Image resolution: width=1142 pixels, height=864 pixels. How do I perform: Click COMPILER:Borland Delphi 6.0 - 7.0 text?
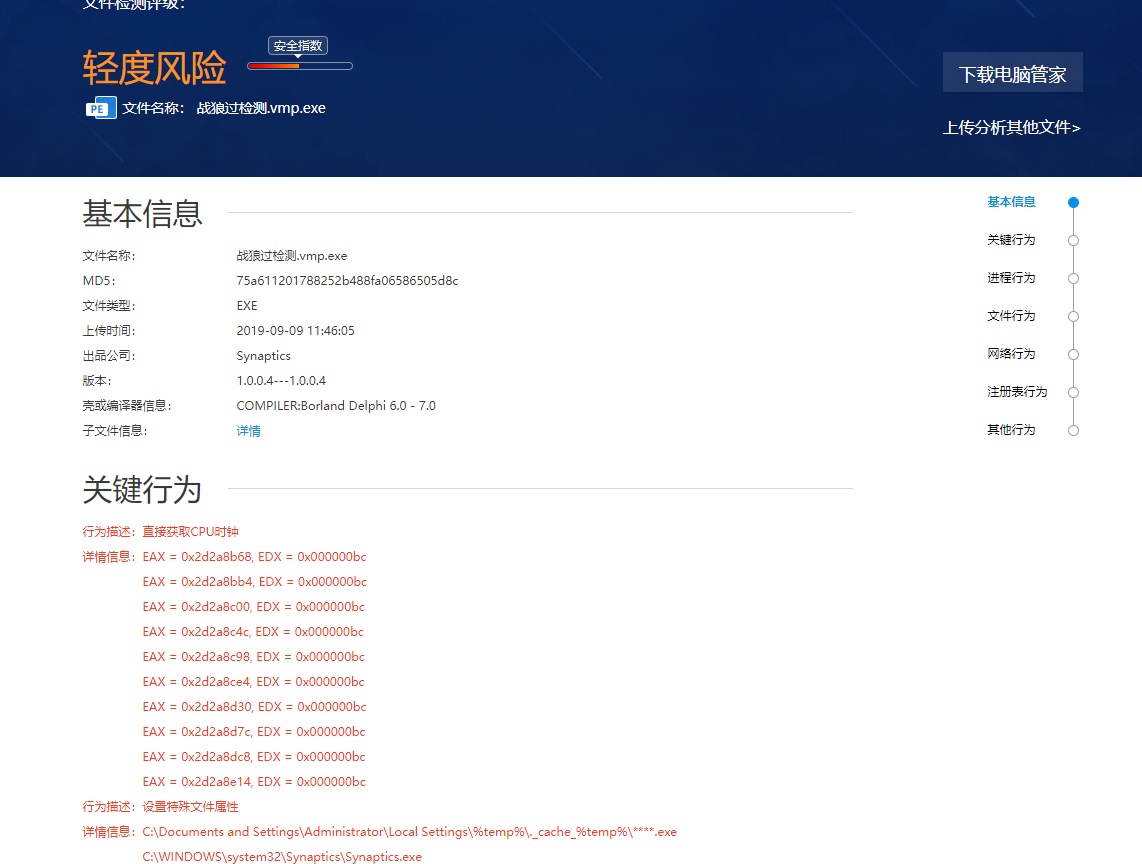pos(336,405)
